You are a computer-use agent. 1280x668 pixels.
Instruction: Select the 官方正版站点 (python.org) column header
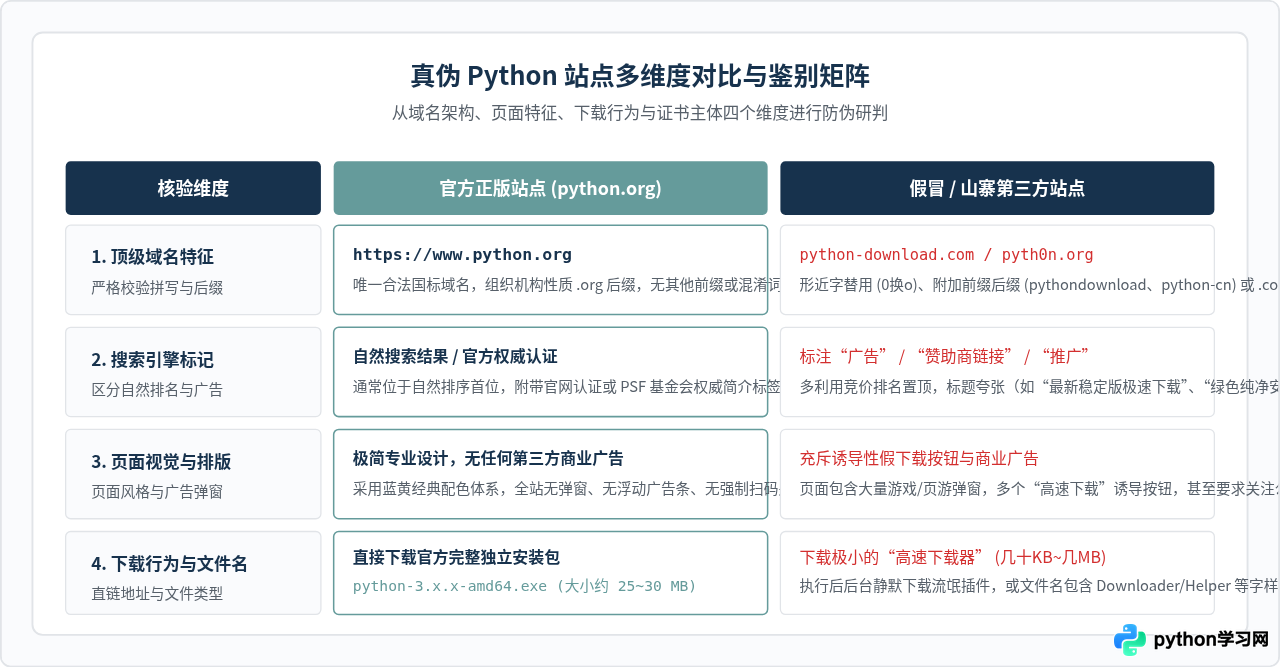coord(551,188)
